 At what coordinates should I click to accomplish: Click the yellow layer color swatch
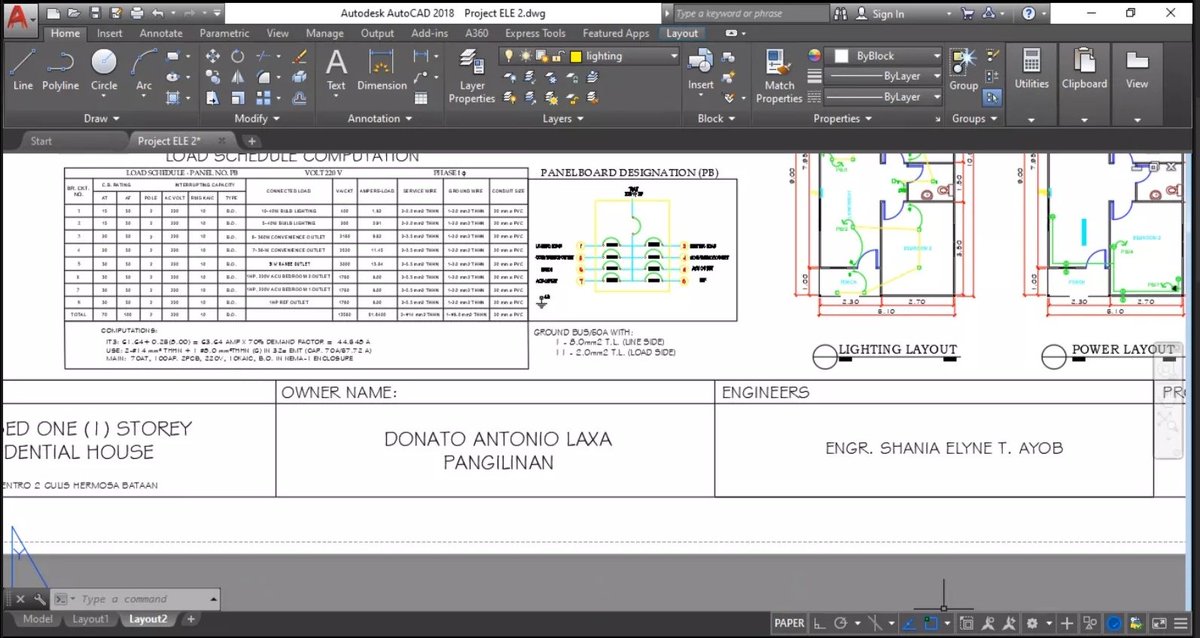576,56
